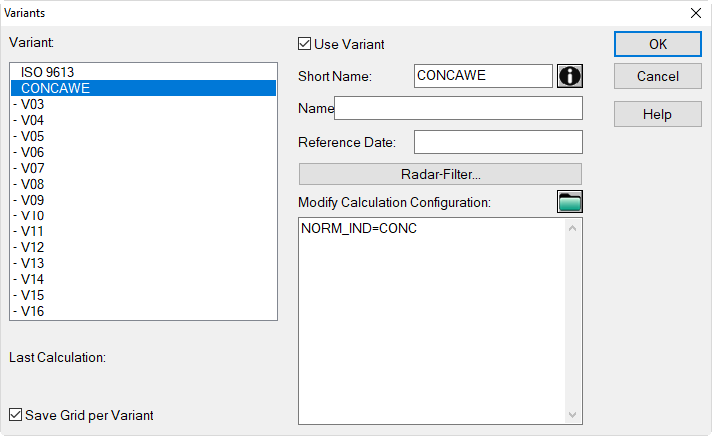Screen dimensions: 712x436
Task: Open the Help button
Action: 658,114
